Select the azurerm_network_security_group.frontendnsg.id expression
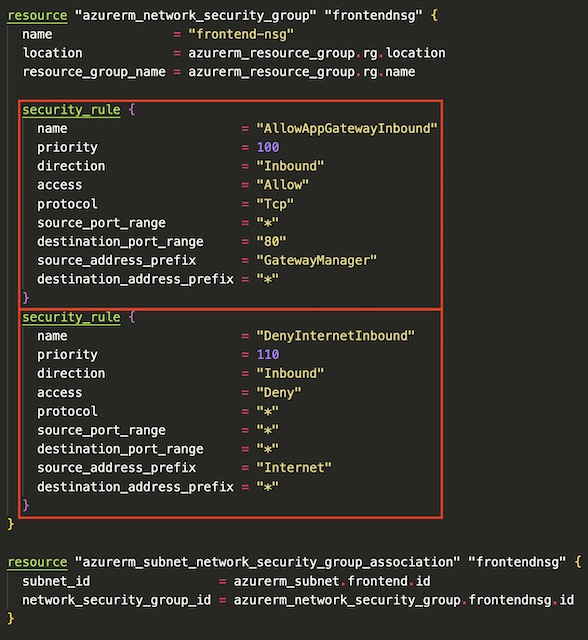The image size is (588, 640). point(404,600)
